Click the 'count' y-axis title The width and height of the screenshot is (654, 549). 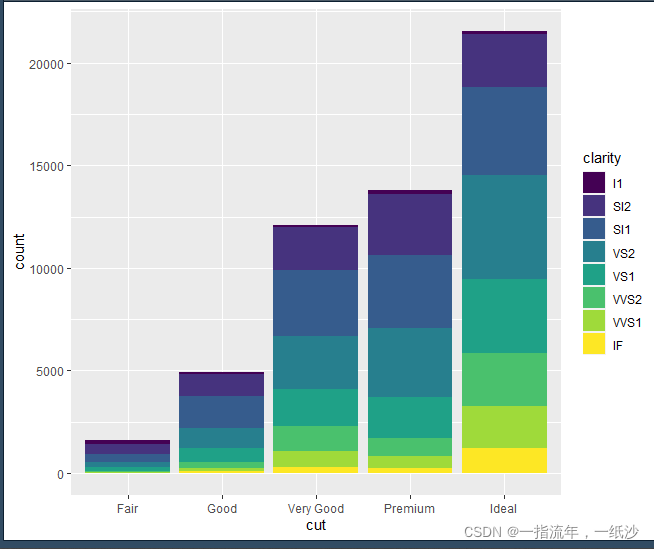(19, 252)
